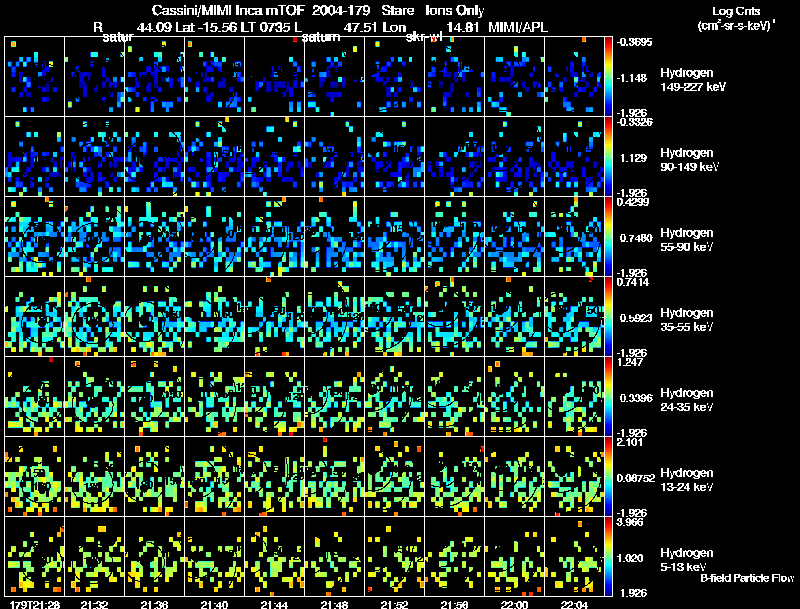Open the Hydrogen 24-35 keV panel at 22:04
Screen dimensions: 800x609
(x=574, y=397)
